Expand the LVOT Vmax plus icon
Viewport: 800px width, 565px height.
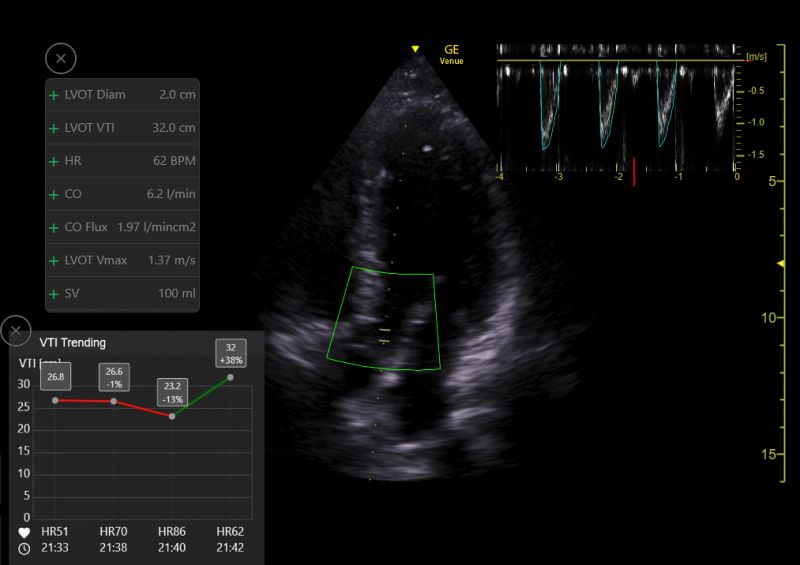(x=54, y=261)
